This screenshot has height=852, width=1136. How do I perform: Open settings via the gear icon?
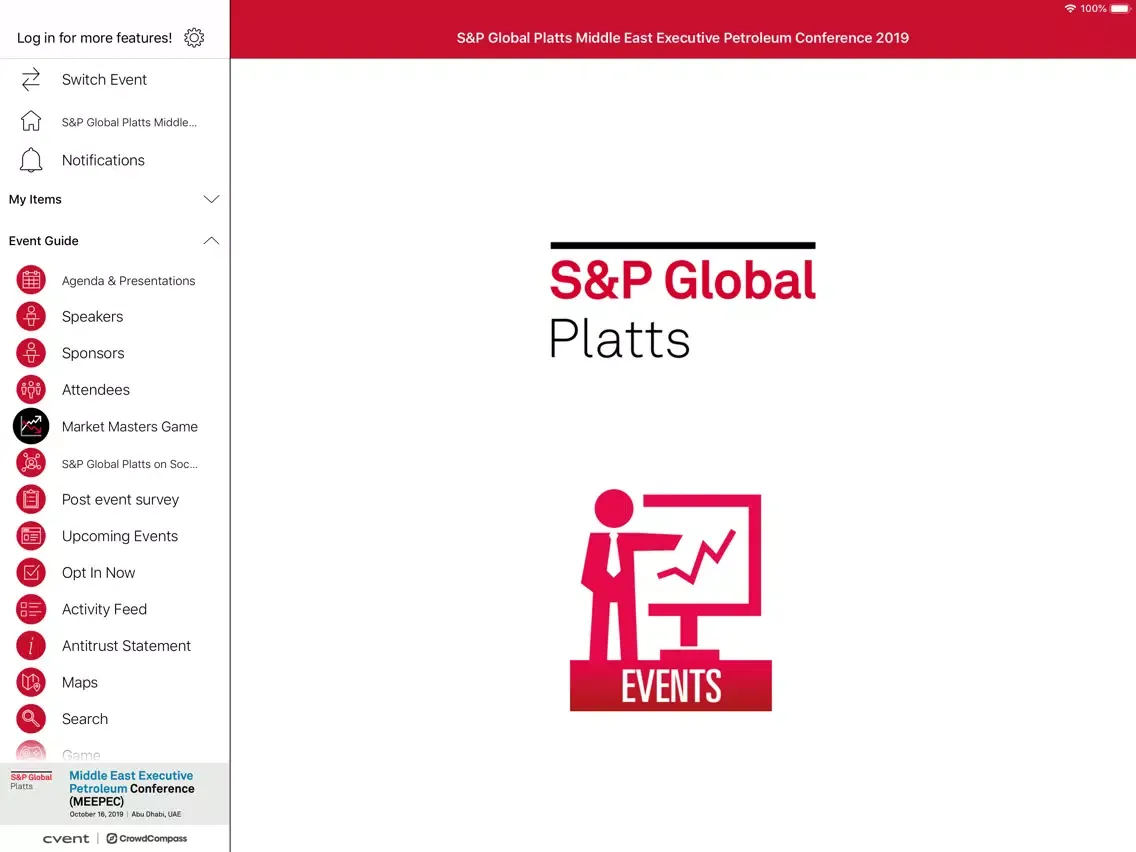[x=194, y=38]
